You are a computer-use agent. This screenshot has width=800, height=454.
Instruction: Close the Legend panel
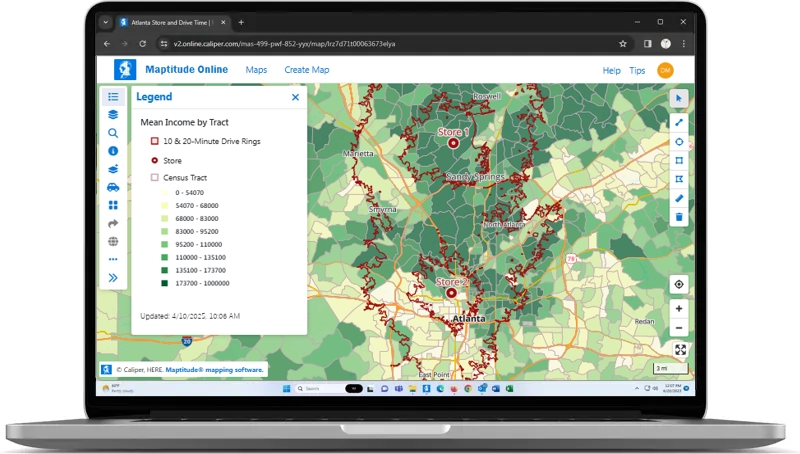click(x=295, y=97)
